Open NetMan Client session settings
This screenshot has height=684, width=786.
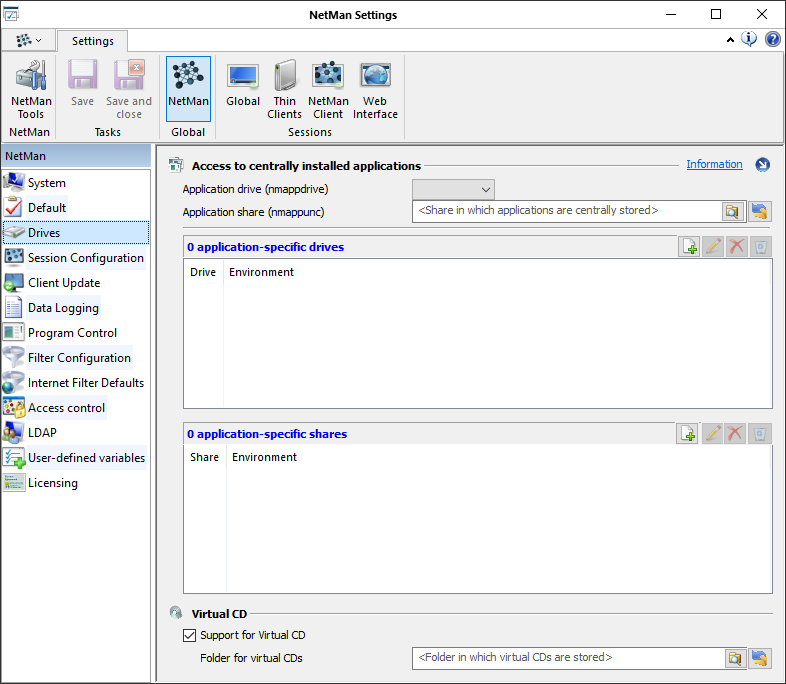tap(328, 89)
